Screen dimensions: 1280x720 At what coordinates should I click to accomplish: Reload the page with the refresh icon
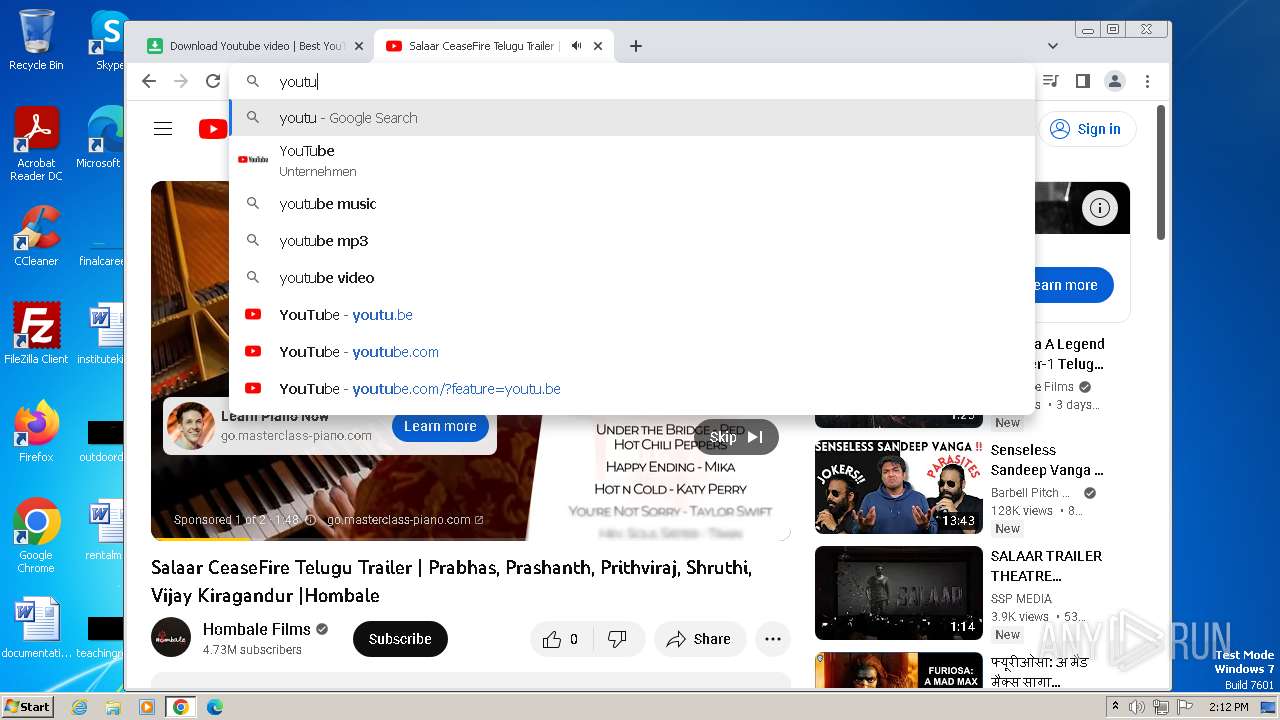coord(213,81)
